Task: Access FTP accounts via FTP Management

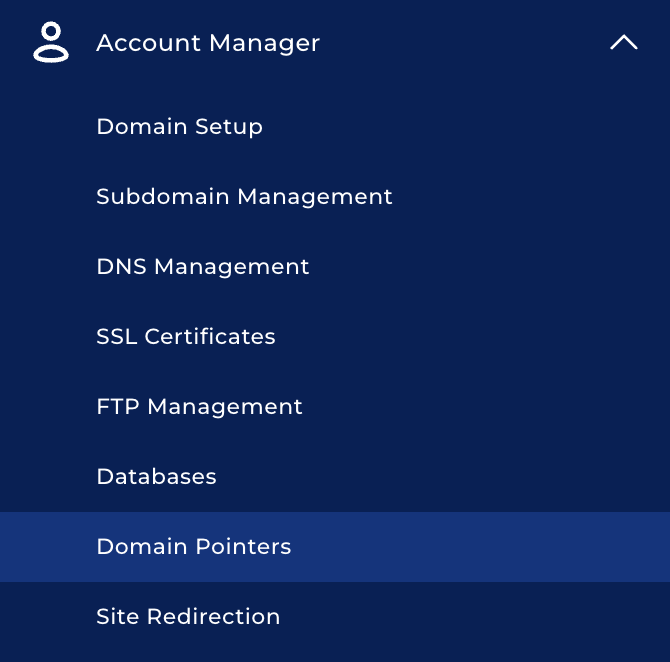Action: pyautogui.click(x=199, y=407)
